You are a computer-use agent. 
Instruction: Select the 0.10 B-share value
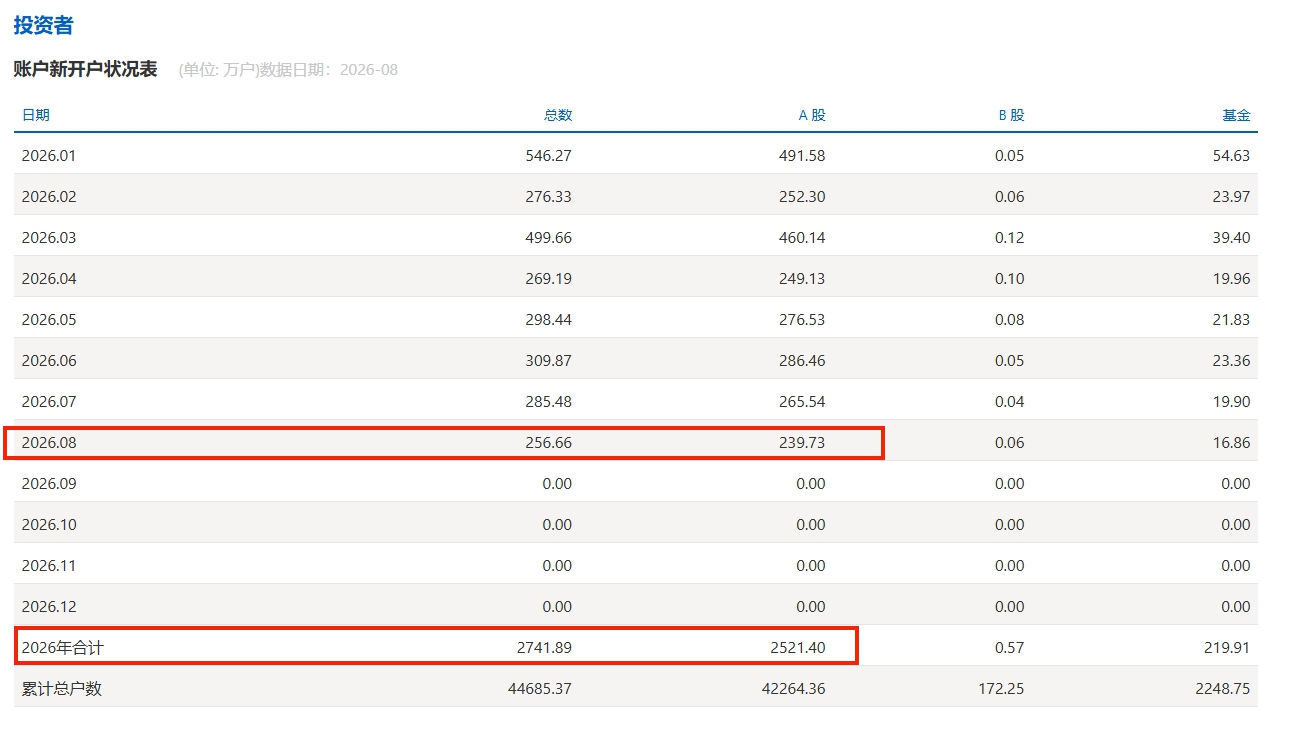pyautogui.click(x=1010, y=279)
